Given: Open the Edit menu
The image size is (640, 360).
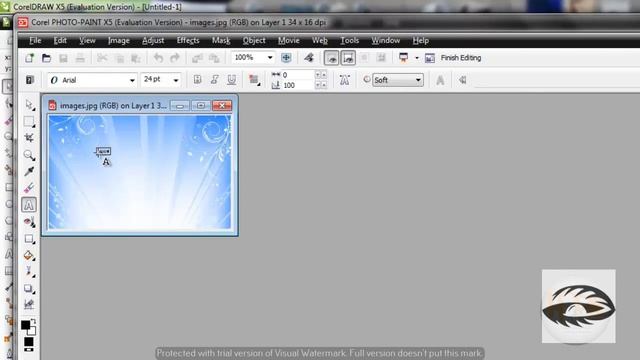Looking at the screenshot, I should click(60, 40).
